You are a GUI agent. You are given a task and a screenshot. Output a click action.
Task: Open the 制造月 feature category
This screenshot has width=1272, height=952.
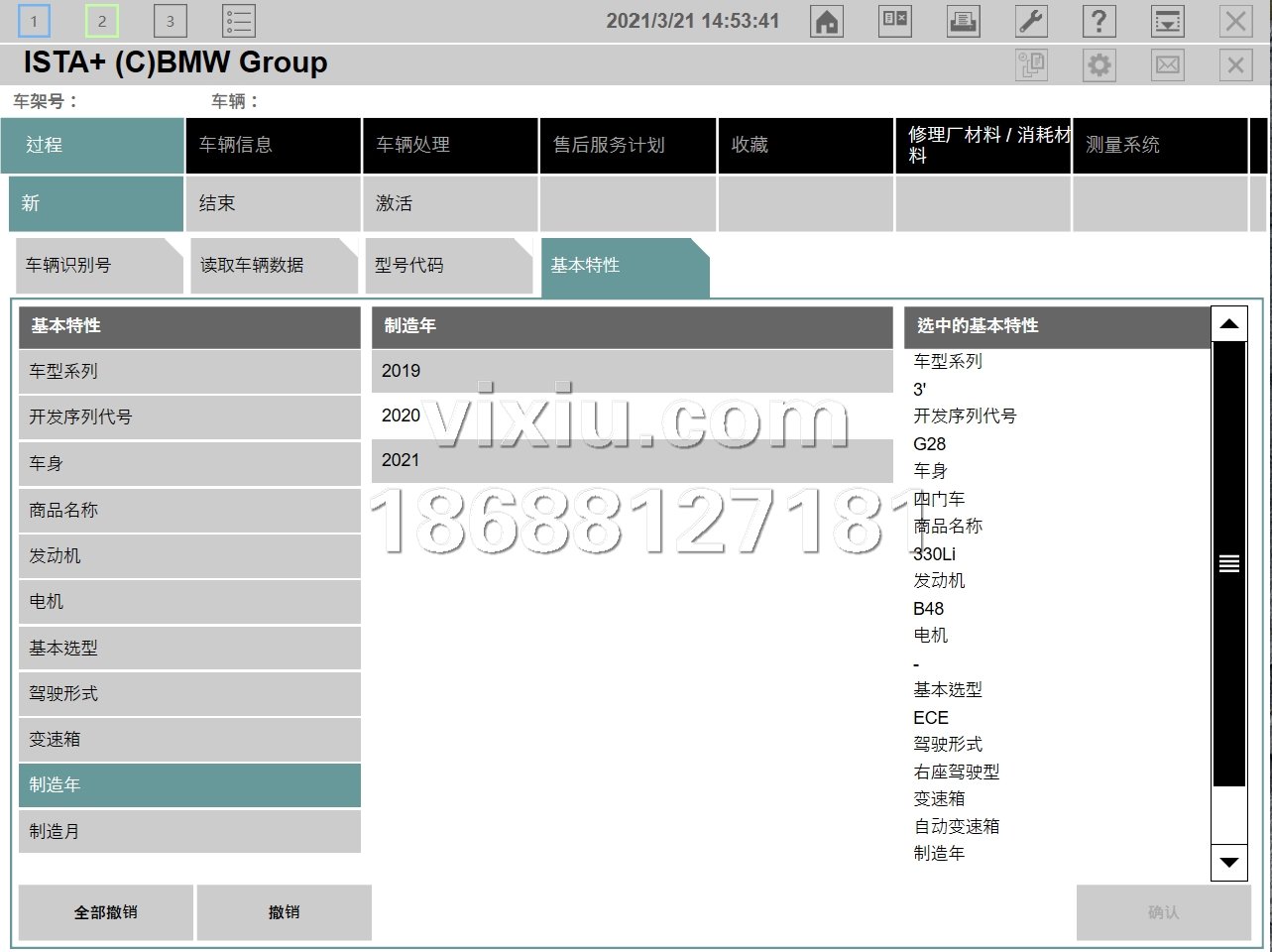click(189, 832)
